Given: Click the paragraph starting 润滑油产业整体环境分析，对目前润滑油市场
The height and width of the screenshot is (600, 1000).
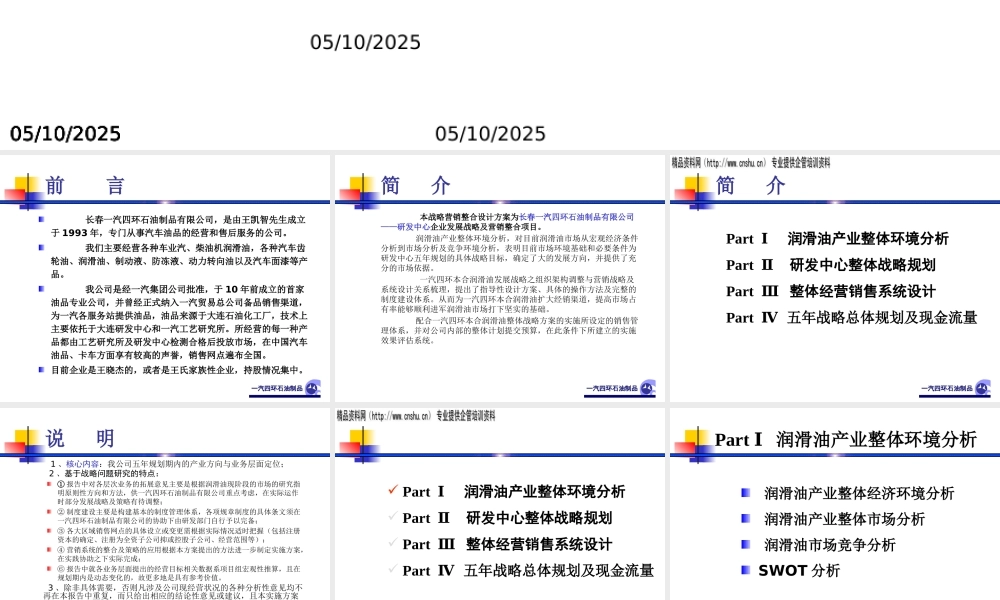Looking at the screenshot, I should pos(509,253).
